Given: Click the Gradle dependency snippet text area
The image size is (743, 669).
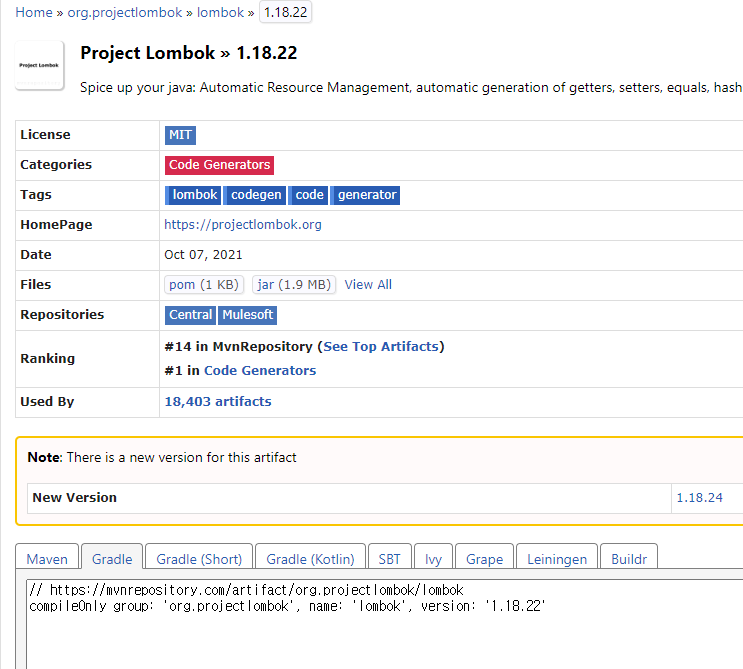Looking at the screenshot, I should pyautogui.click(x=384, y=624).
